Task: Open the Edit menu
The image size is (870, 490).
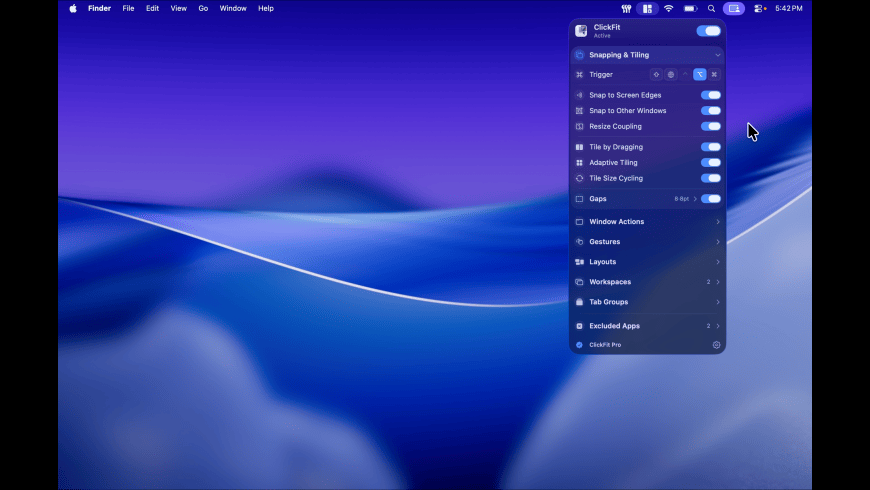Action: (152, 8)
